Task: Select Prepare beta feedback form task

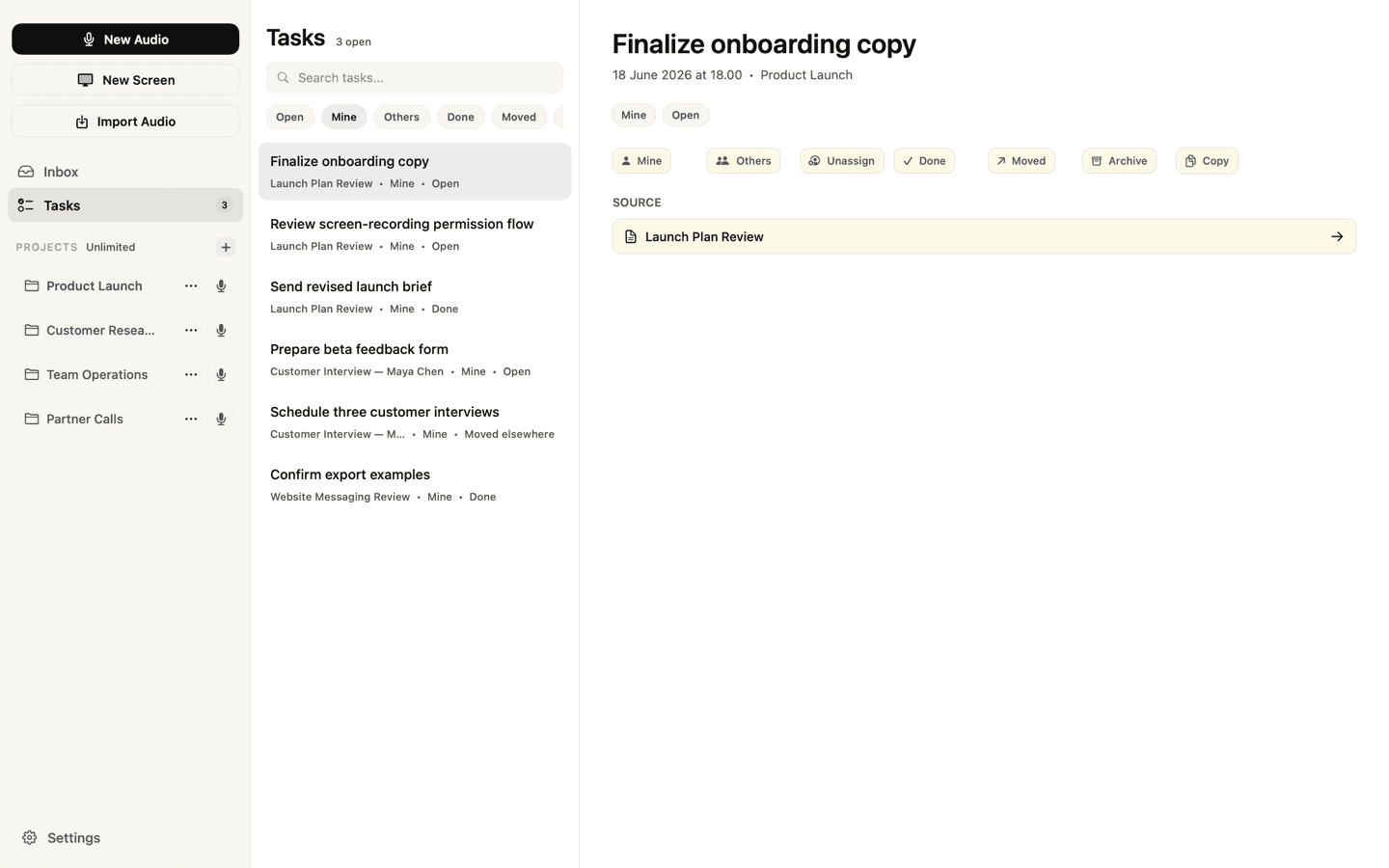Action: 415,360
